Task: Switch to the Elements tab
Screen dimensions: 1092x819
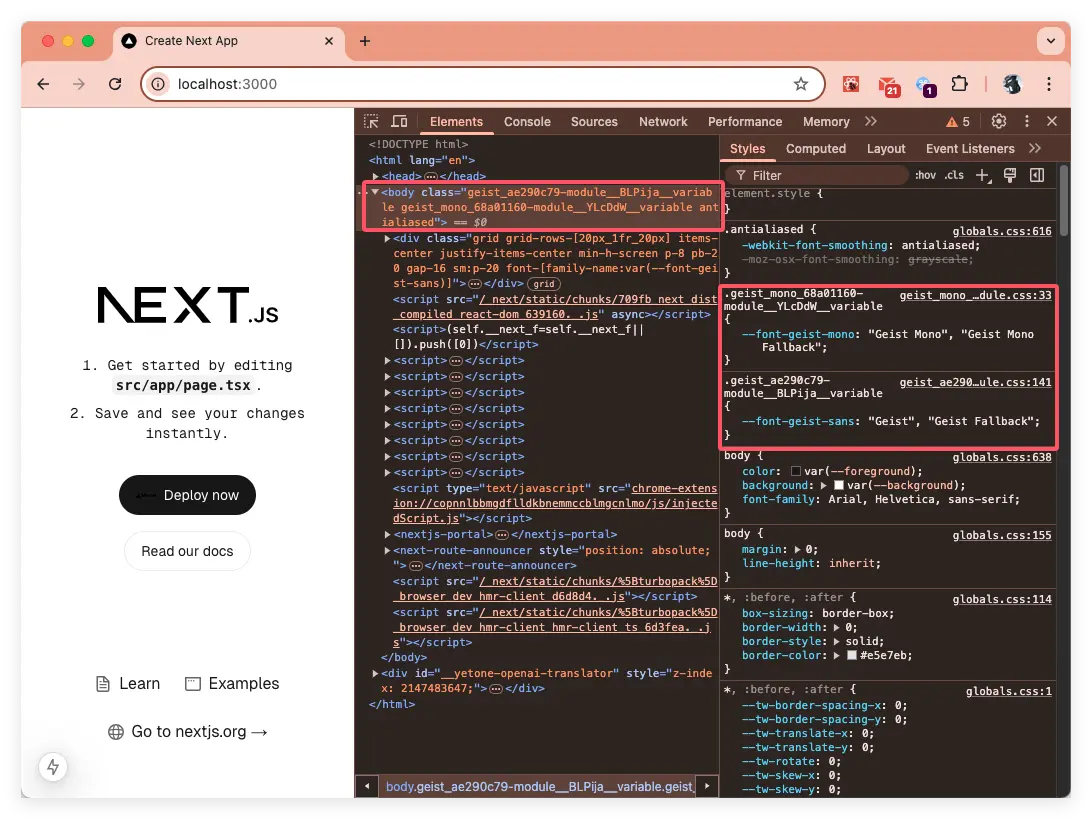Action: pos(456,121)
